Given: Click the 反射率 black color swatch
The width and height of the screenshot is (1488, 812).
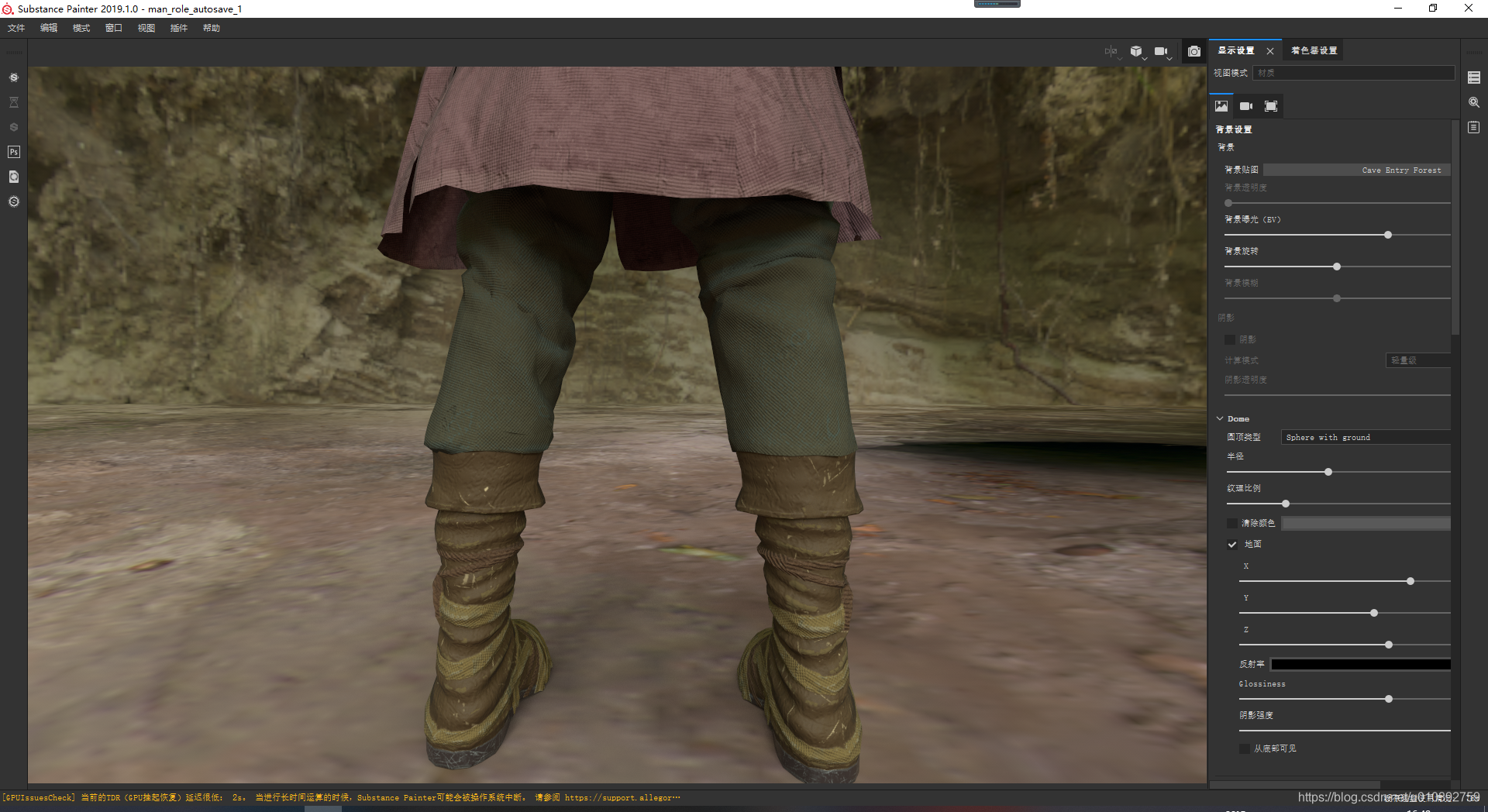Looking at the screenshot, I should (x=1361, y=664).
